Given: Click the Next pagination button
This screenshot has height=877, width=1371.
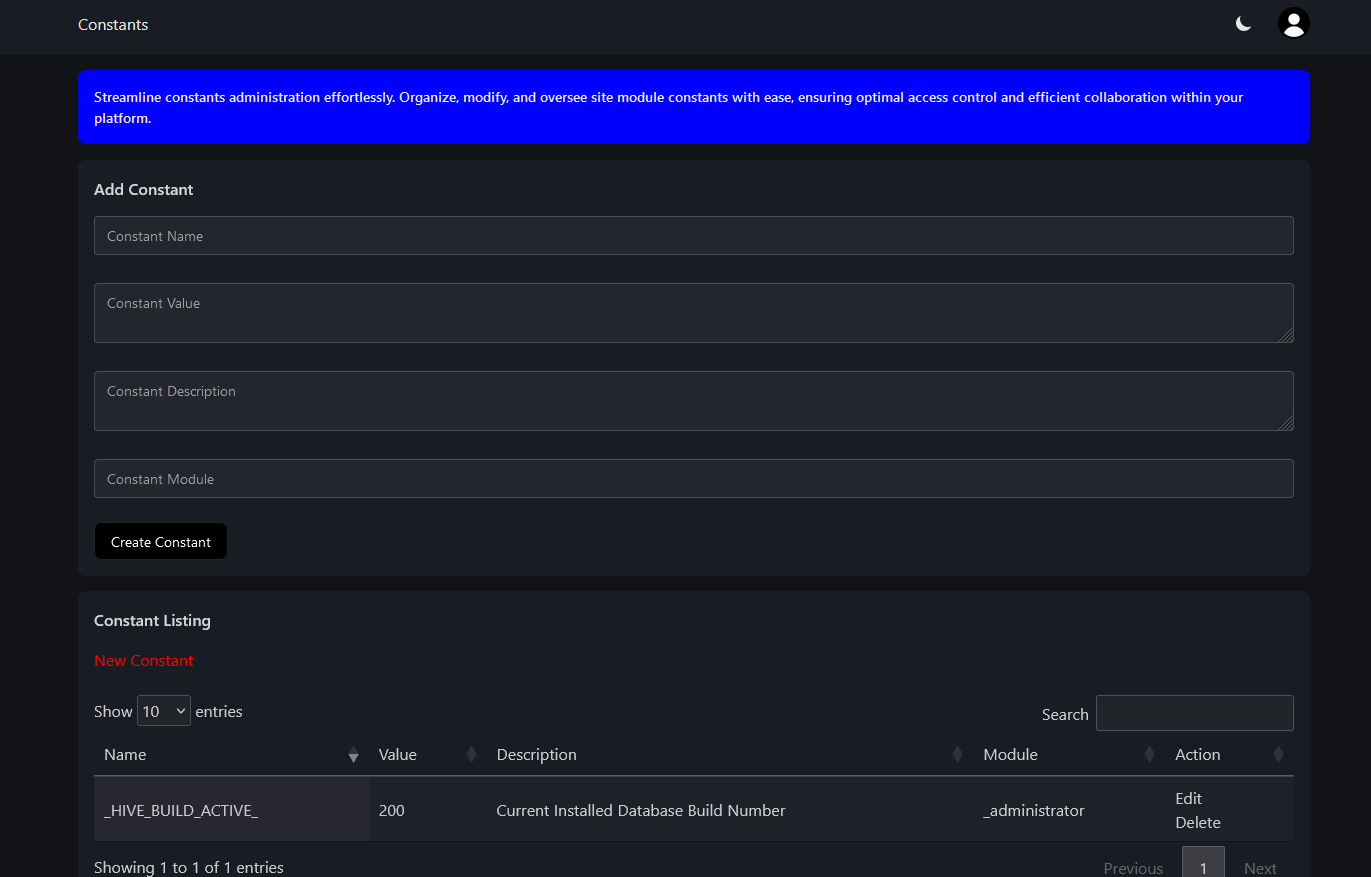Looking at the screenshot, I should [x=1260, y=867].
